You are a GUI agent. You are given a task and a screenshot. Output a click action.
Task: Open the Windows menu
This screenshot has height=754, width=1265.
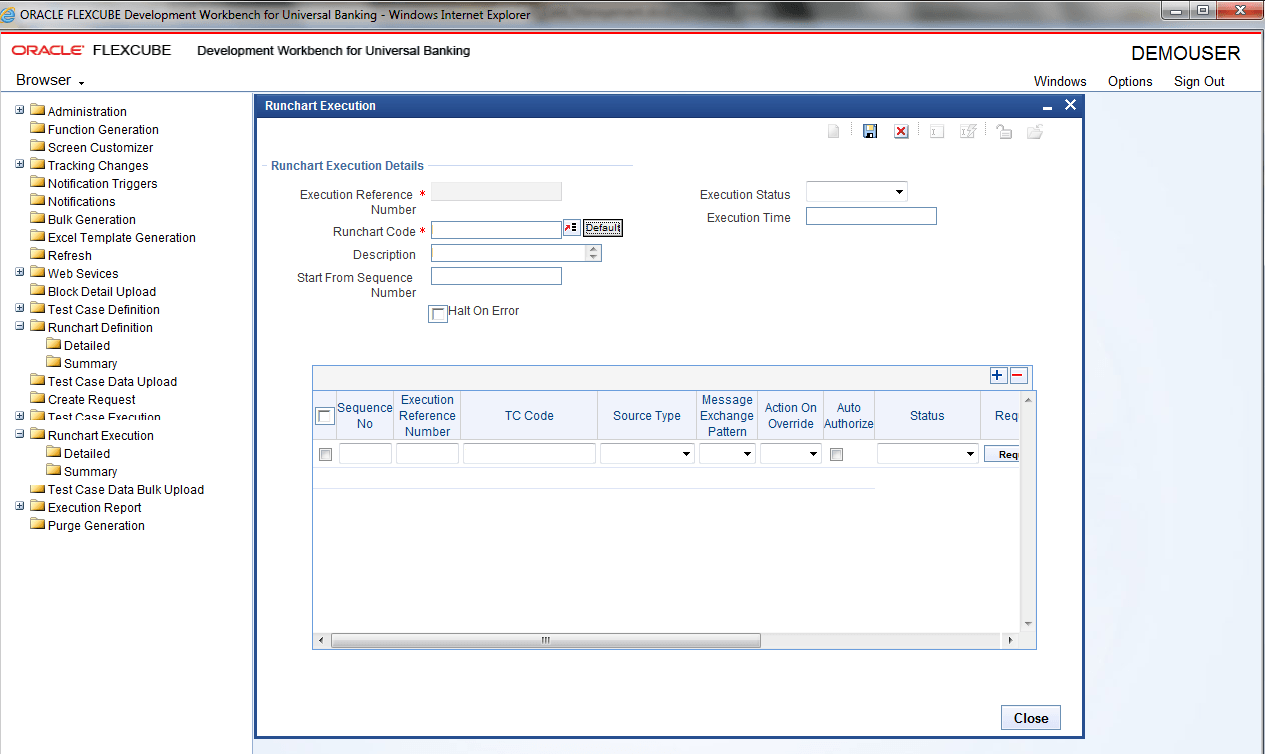[x=1060, y=82]
